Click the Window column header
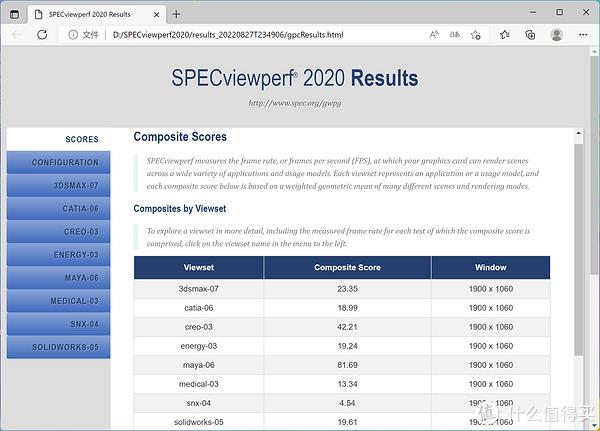 pos(491,268)
